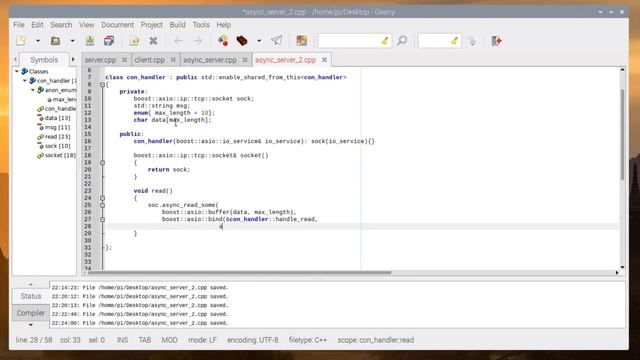
Task: Select data [13] symbol
Action: click(57, 118)
